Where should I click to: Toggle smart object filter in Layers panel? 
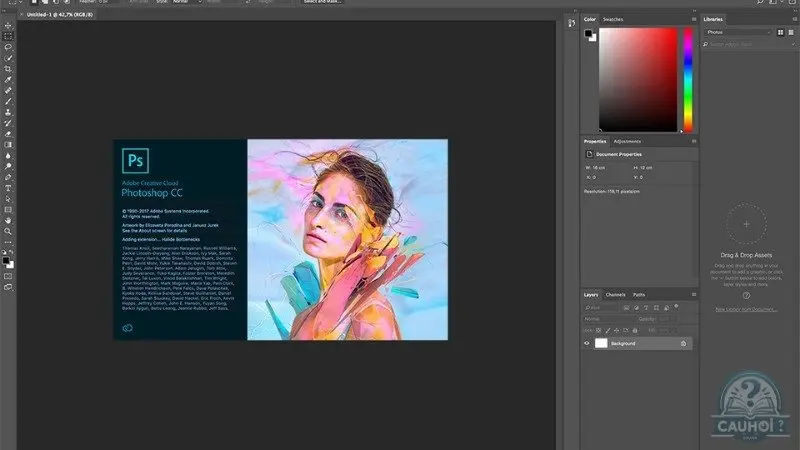[666, 308]
